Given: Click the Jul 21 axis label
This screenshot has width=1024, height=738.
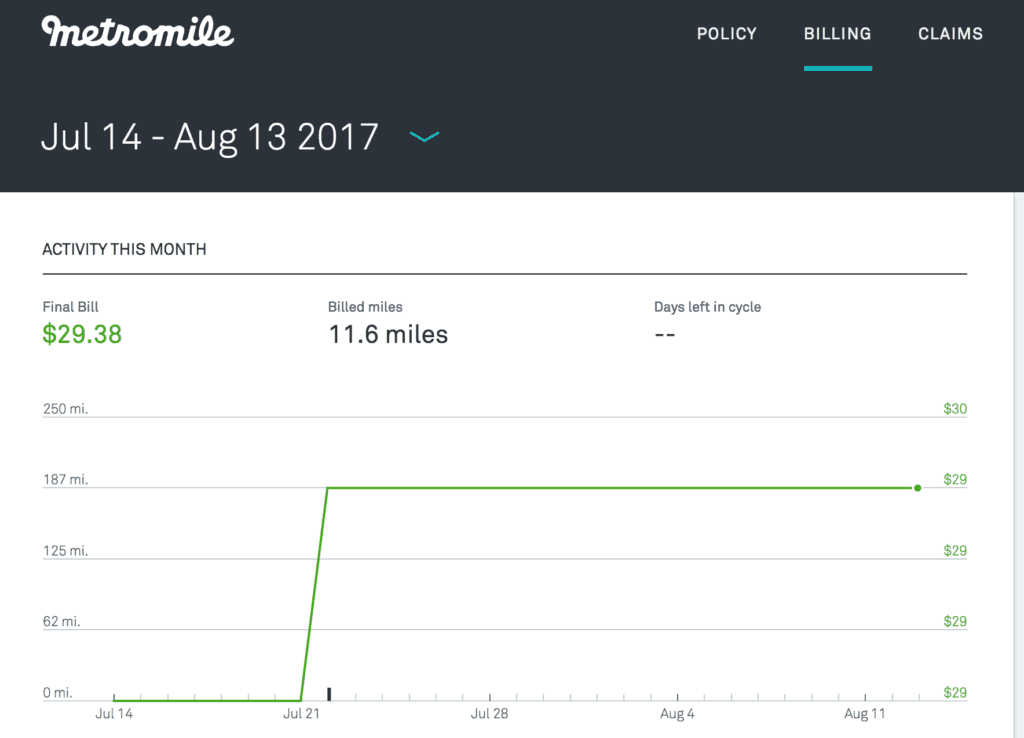Looking at the screenshot, I should (x=301, y=714).
